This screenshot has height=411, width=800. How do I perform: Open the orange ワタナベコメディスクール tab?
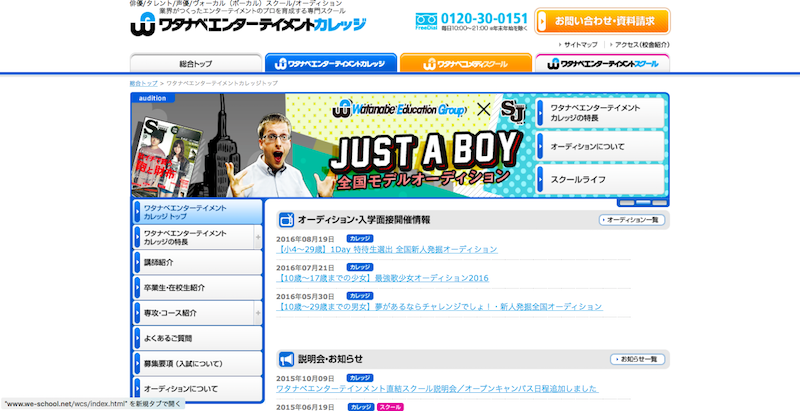pos(464,63)
